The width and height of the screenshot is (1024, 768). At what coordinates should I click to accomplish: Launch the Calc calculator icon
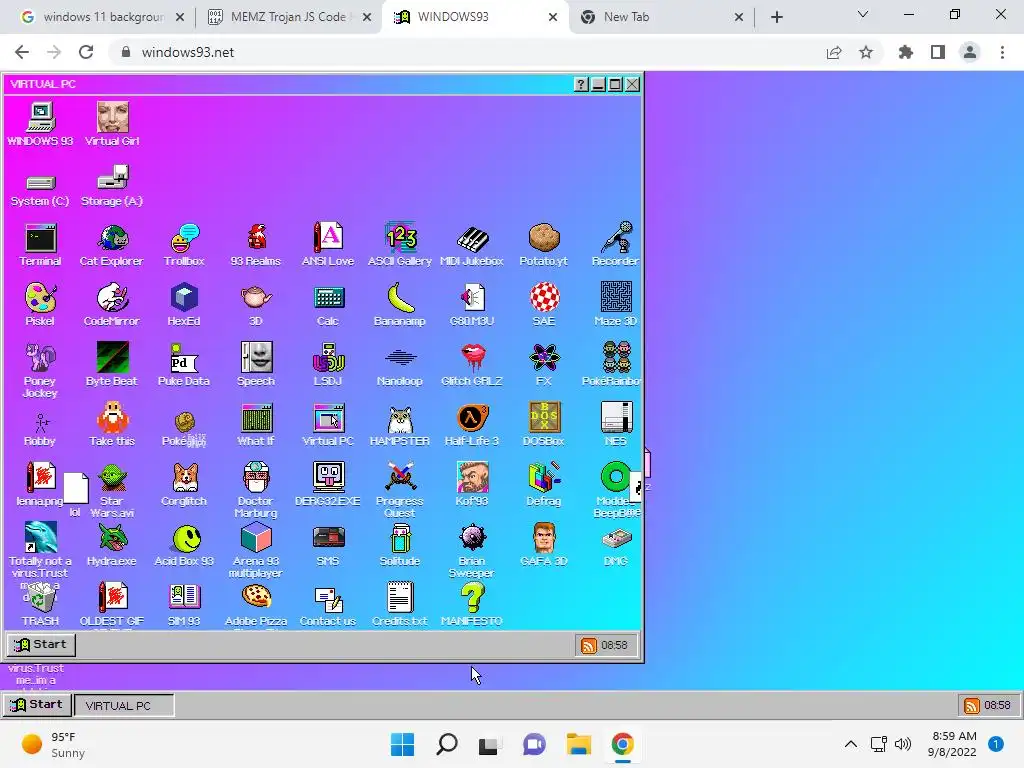coord(328,305)
